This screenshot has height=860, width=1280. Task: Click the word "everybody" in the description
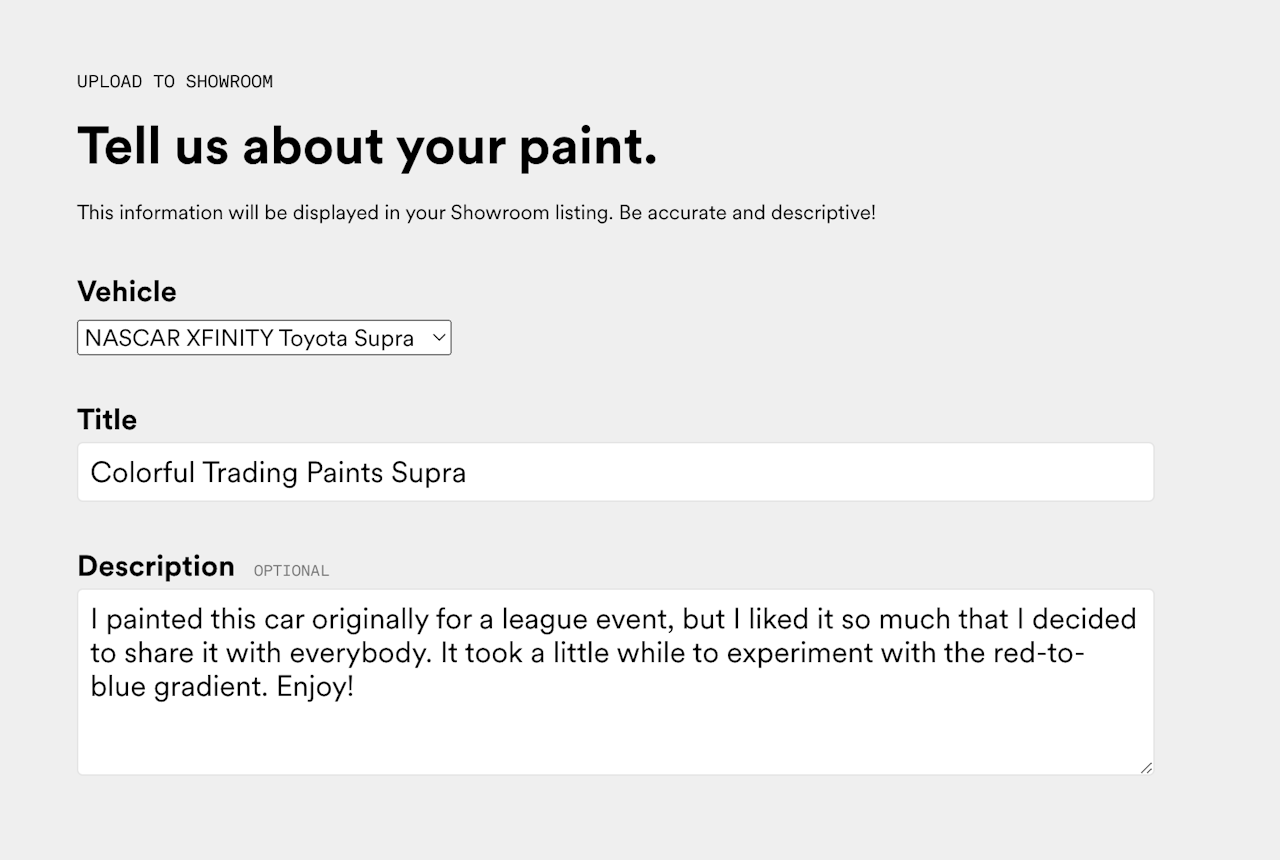coord(360,653)
